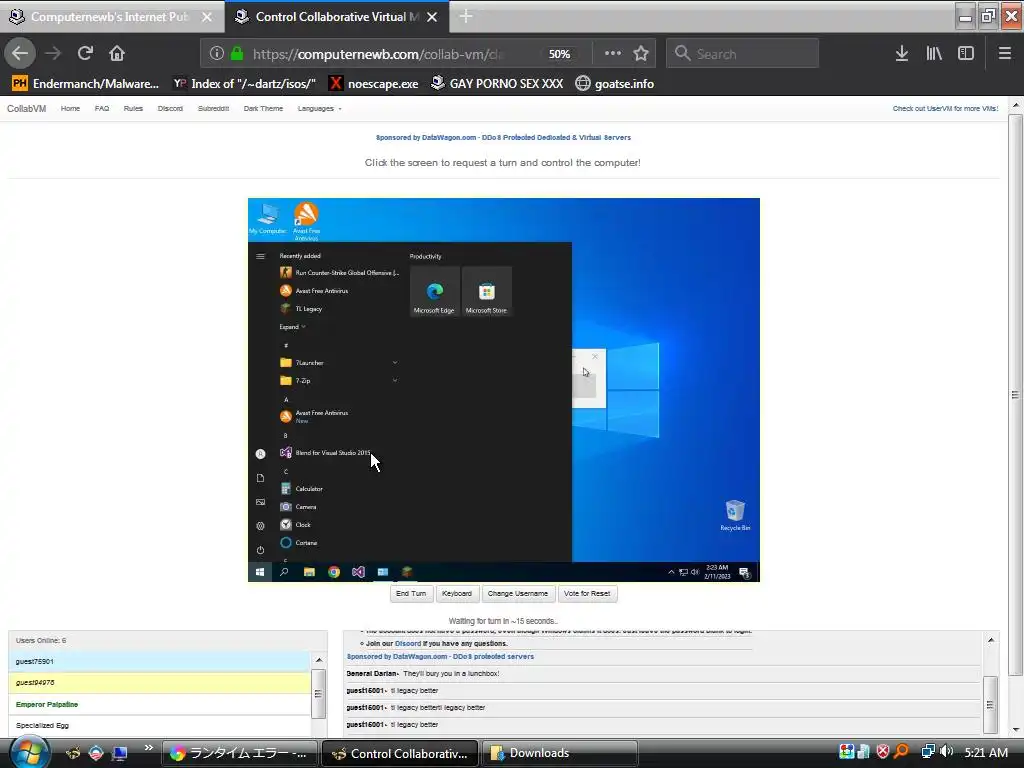
Task: Open File Explorer in the VM taskbar
Action: (x=310, y=572)
